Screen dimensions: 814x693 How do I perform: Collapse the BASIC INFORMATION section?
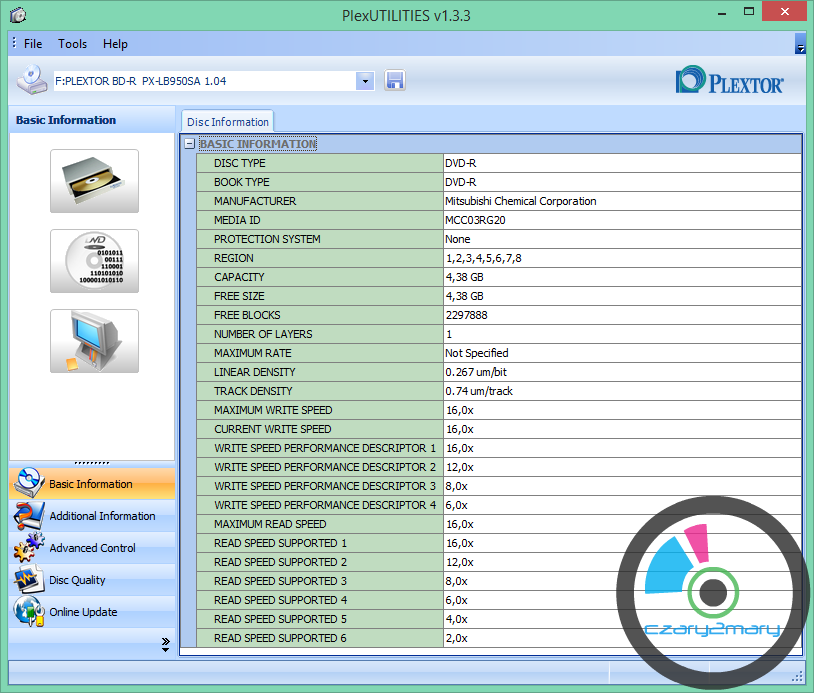189,144
